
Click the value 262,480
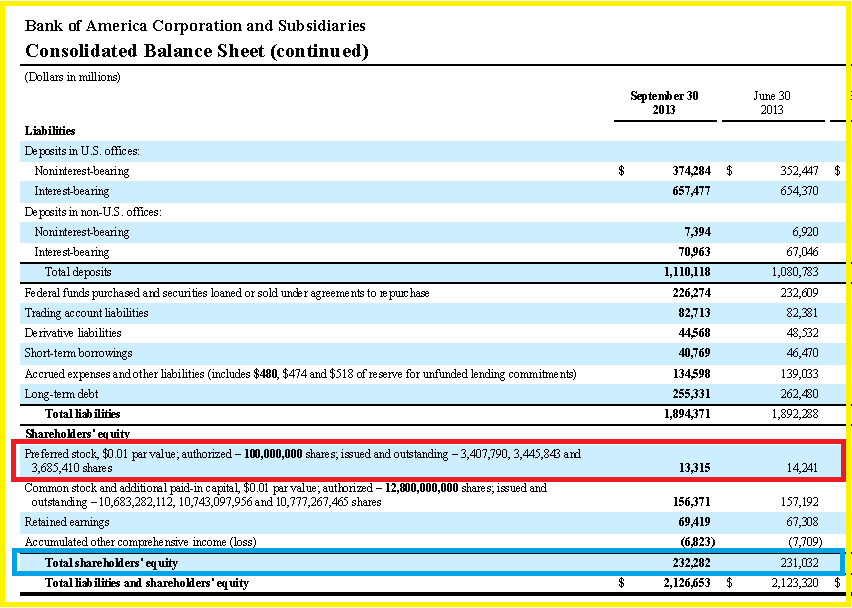pos(799,394)
